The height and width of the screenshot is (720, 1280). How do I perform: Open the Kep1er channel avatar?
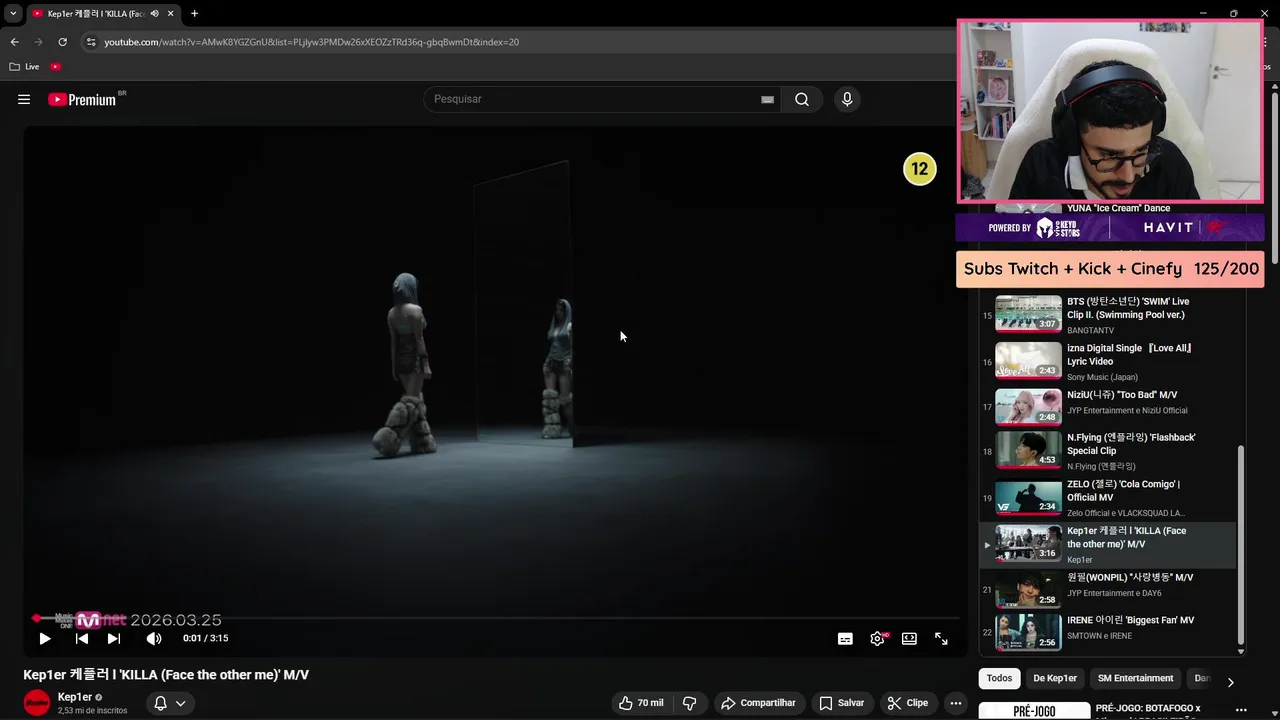[x=37, y=703]
